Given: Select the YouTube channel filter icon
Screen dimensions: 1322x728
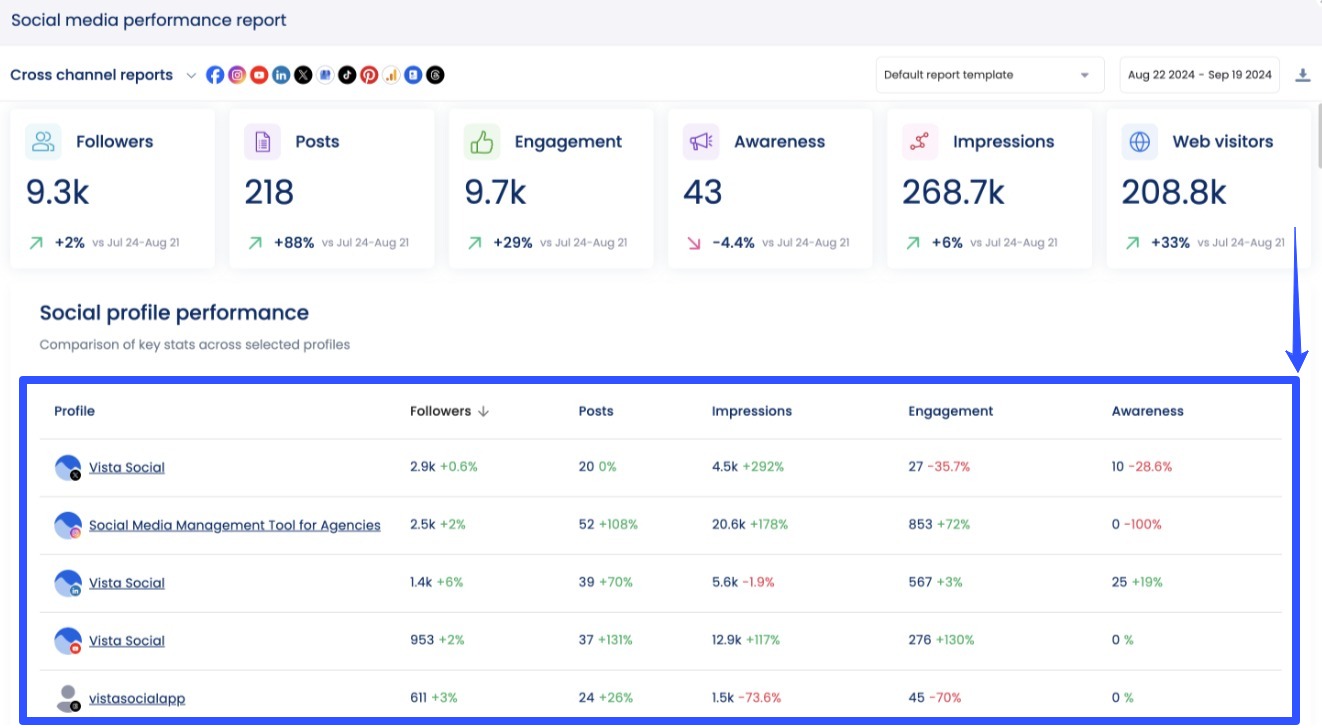Looking at the screenshot, I should coord(259,74).
